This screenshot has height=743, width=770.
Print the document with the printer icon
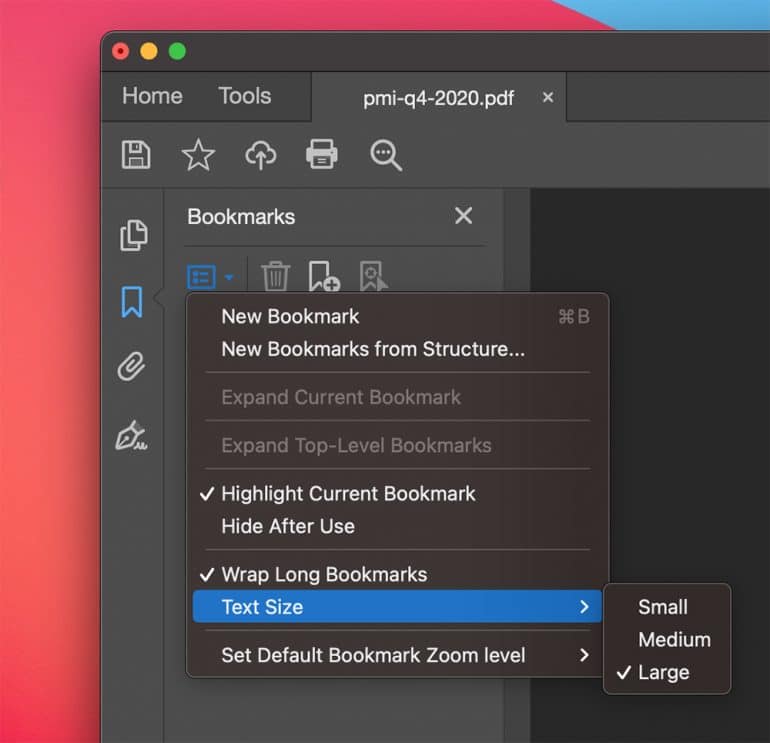click(x=322, y=155)
